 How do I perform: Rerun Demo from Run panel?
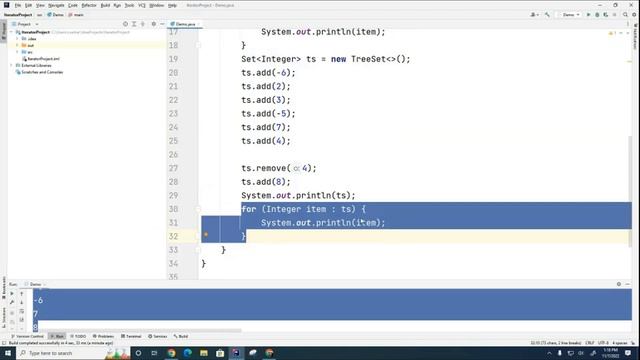tap(12, 293)
